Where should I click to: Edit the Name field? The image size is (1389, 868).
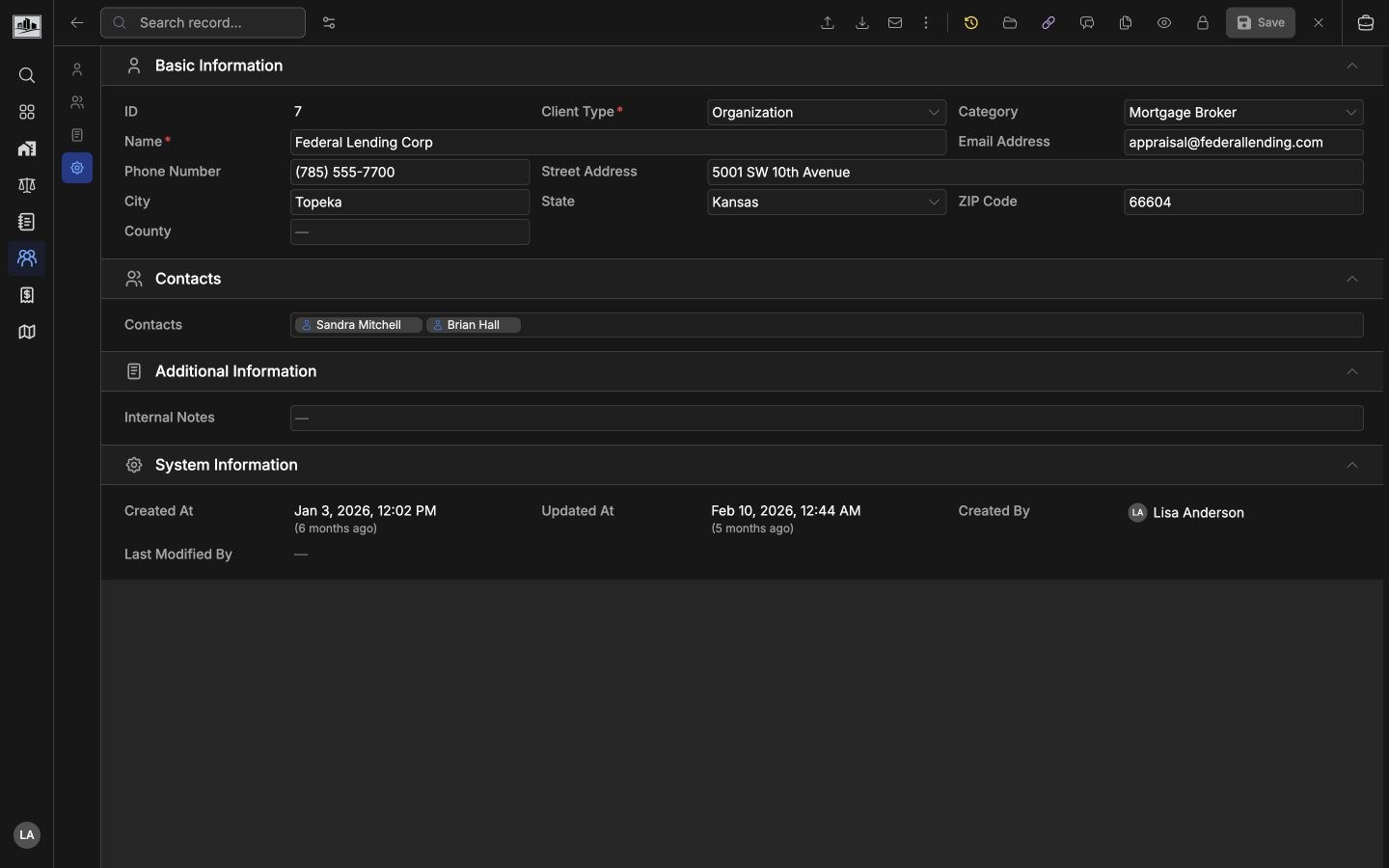point(618,143)
